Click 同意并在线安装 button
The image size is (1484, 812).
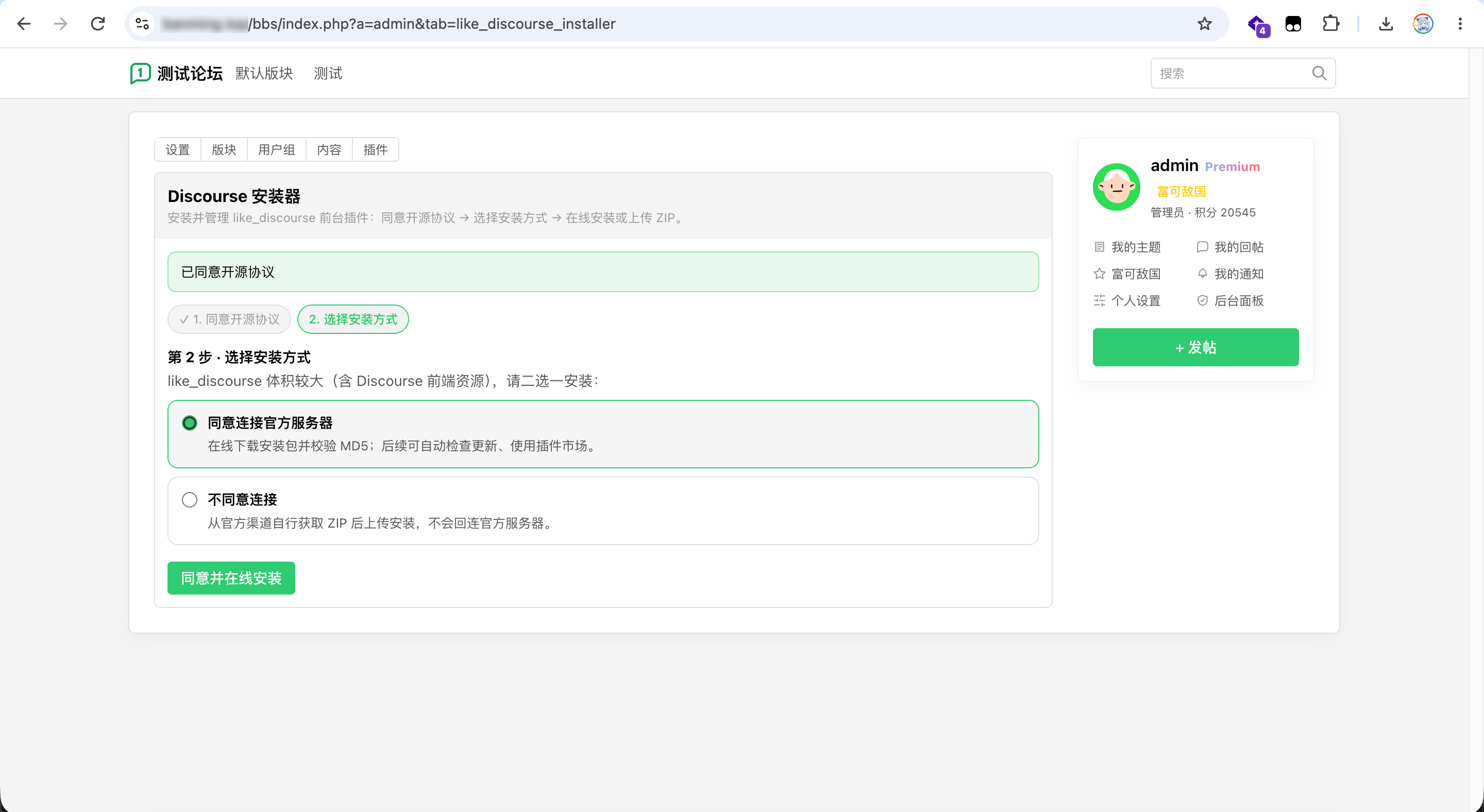[x=231, y=578]
